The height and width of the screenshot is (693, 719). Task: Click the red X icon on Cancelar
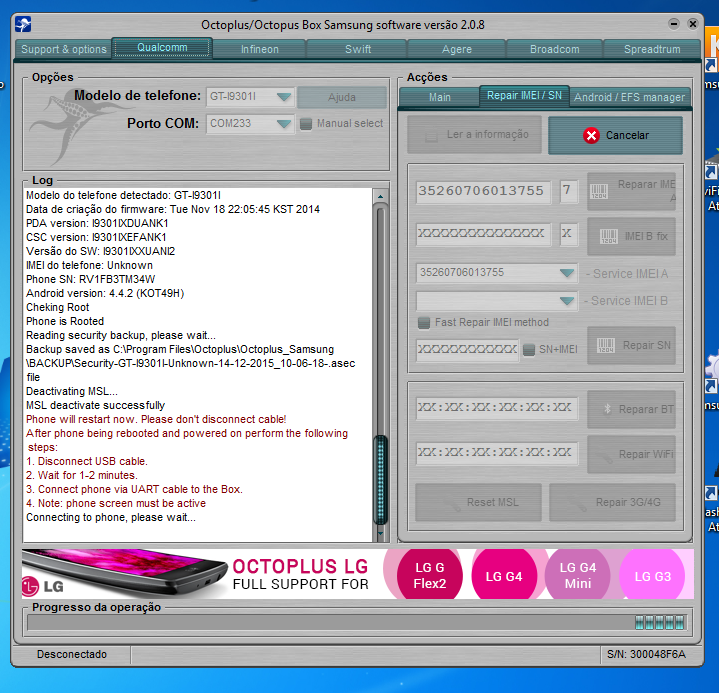(591, 135)
